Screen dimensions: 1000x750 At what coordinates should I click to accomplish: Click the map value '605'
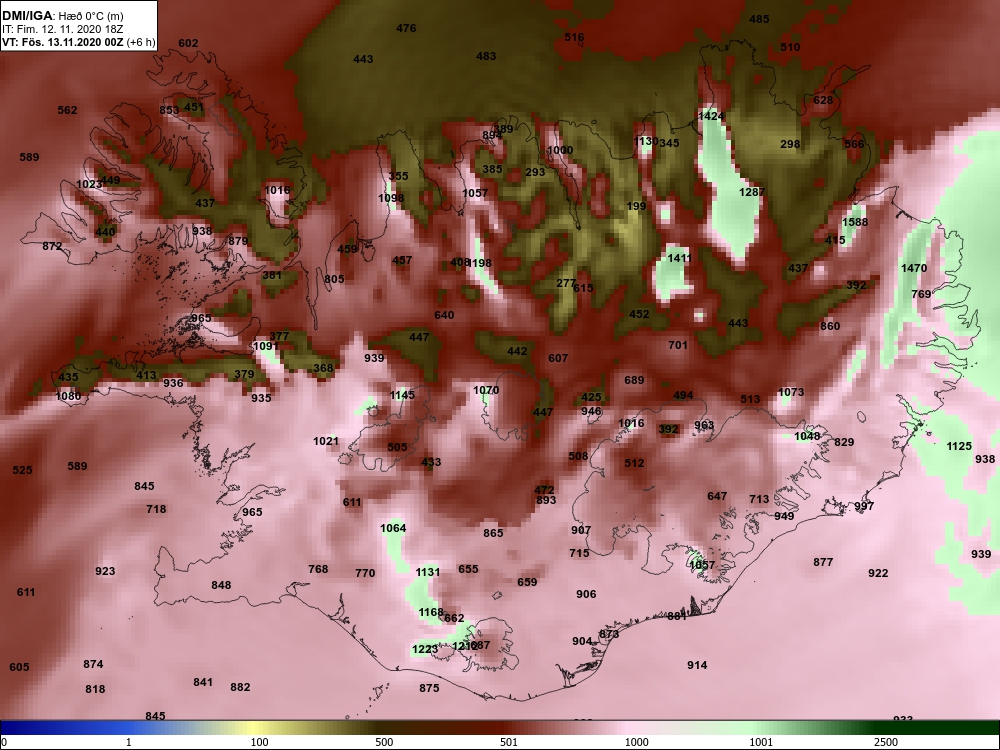19,667
